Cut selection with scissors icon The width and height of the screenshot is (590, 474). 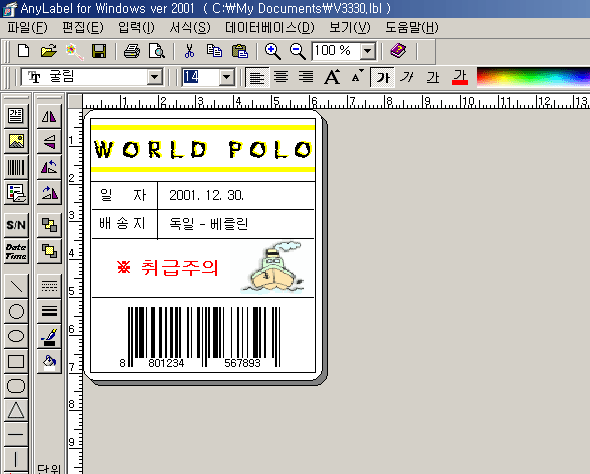[190, 51]
